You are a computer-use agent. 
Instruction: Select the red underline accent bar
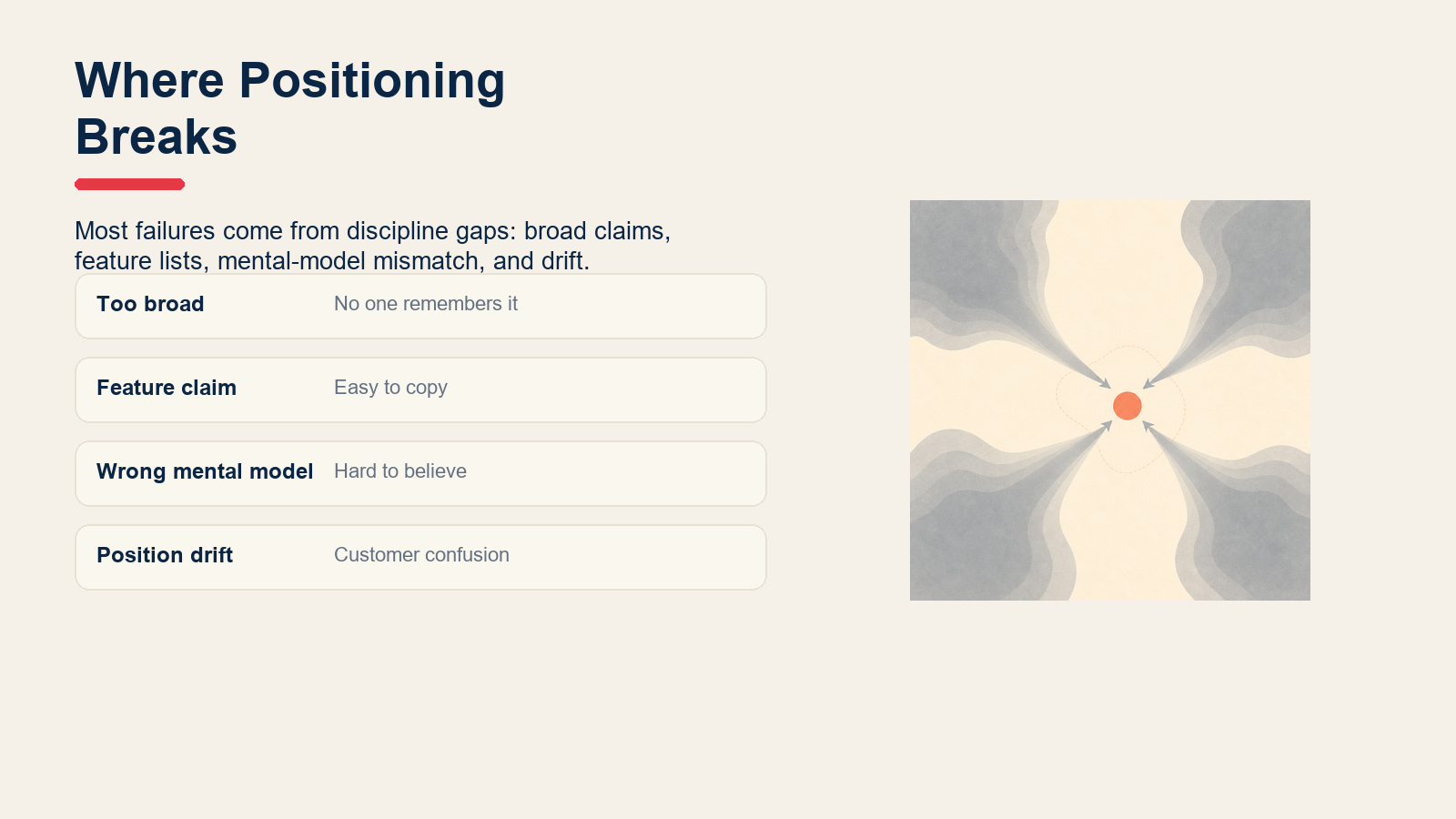[130, 184]
